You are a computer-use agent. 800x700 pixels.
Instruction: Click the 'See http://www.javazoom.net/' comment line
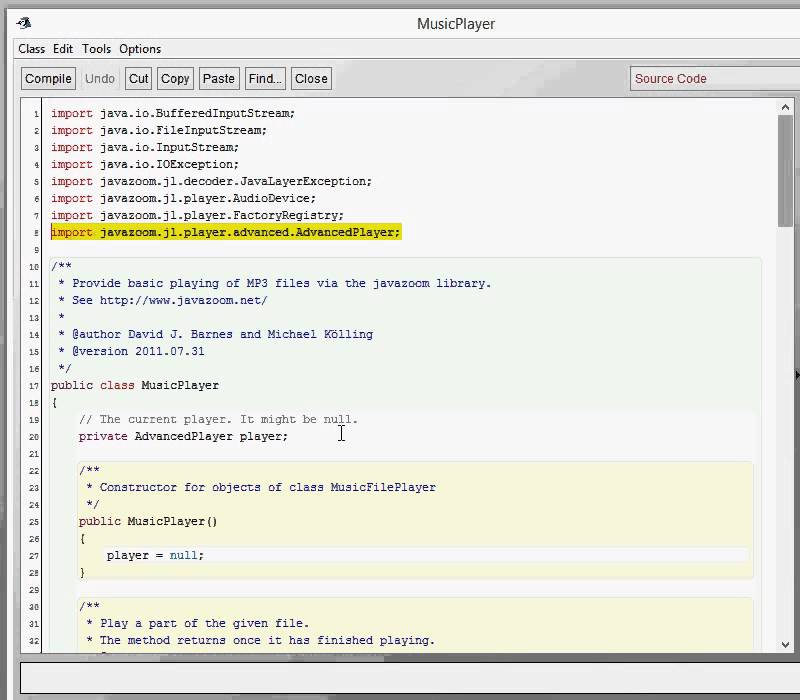pyautogui.click(x=163, y=300)
